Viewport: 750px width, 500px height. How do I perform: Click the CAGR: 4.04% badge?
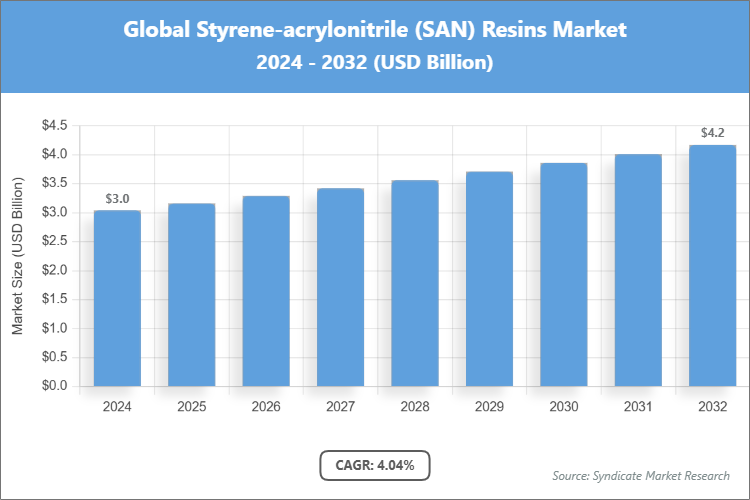(x=375, y=465)
